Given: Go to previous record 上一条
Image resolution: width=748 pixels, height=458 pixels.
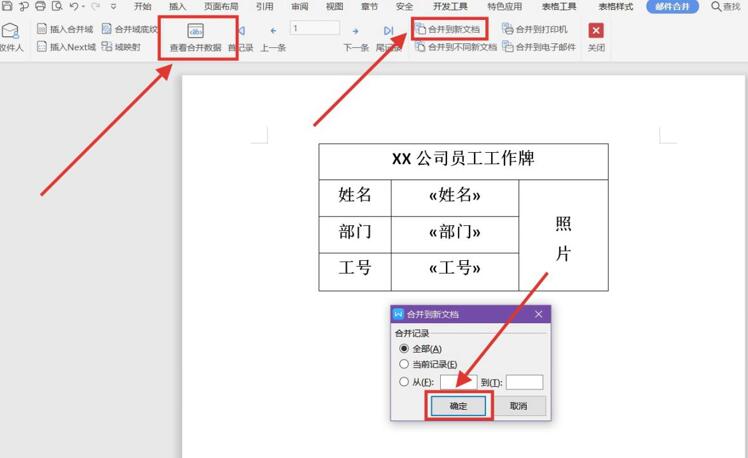Looking at the screenshot, I should [x=273, y=39].
